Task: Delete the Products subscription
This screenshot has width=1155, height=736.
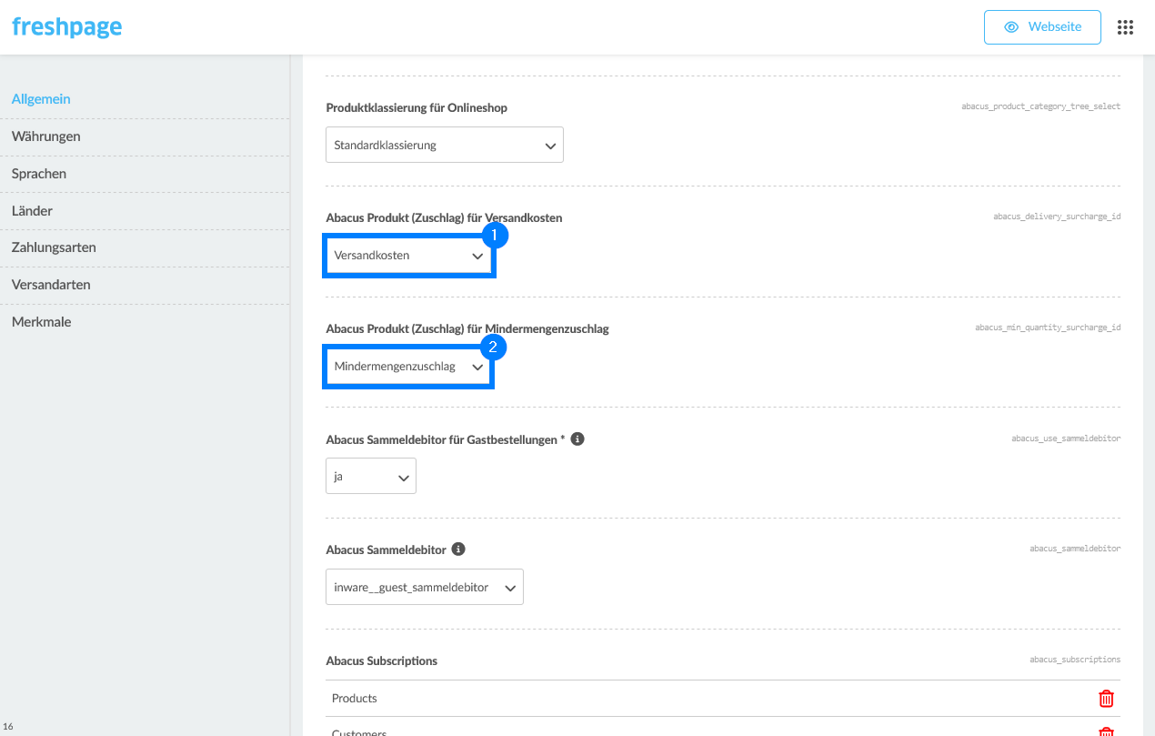Action: pyautogui.click(x=1106, y=698)
